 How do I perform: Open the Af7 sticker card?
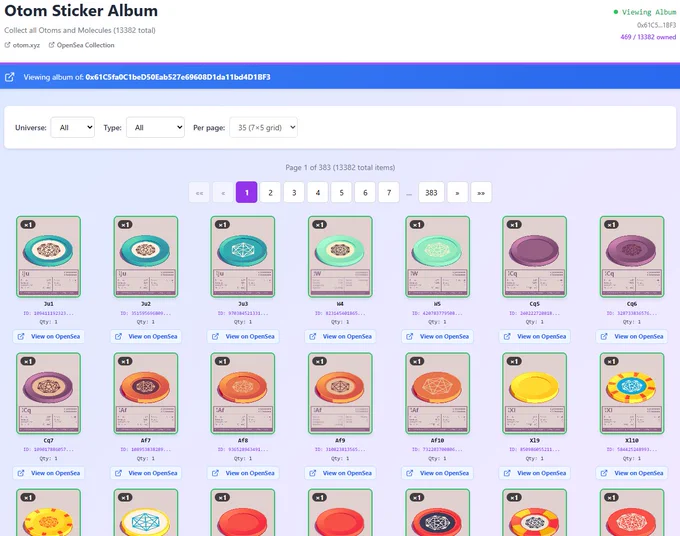(x=146, y=393)
